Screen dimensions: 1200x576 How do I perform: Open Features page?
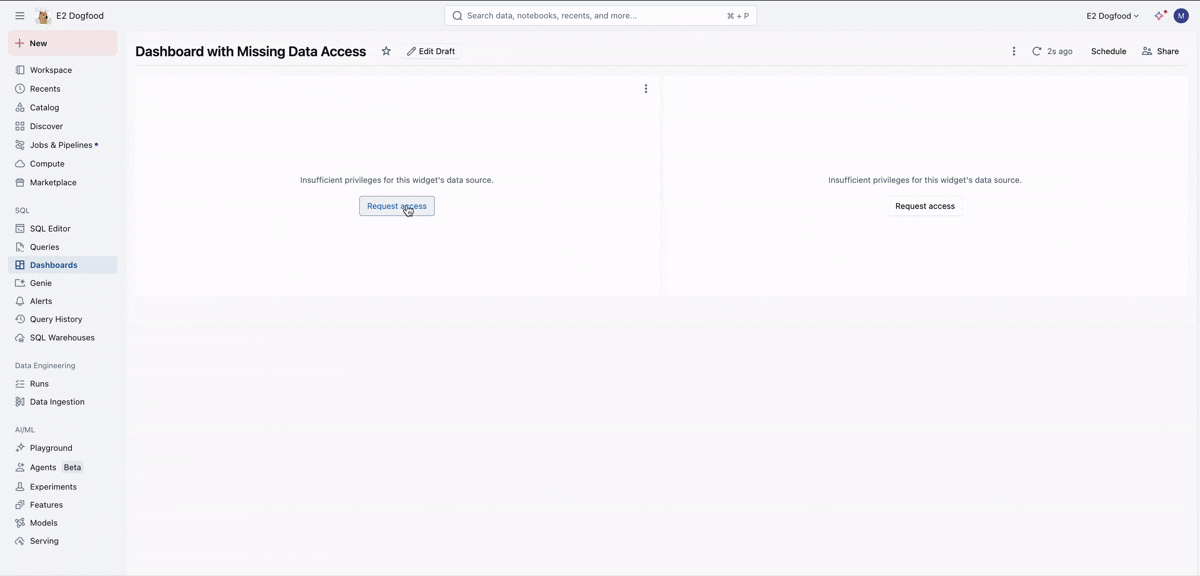coord(62,505)
